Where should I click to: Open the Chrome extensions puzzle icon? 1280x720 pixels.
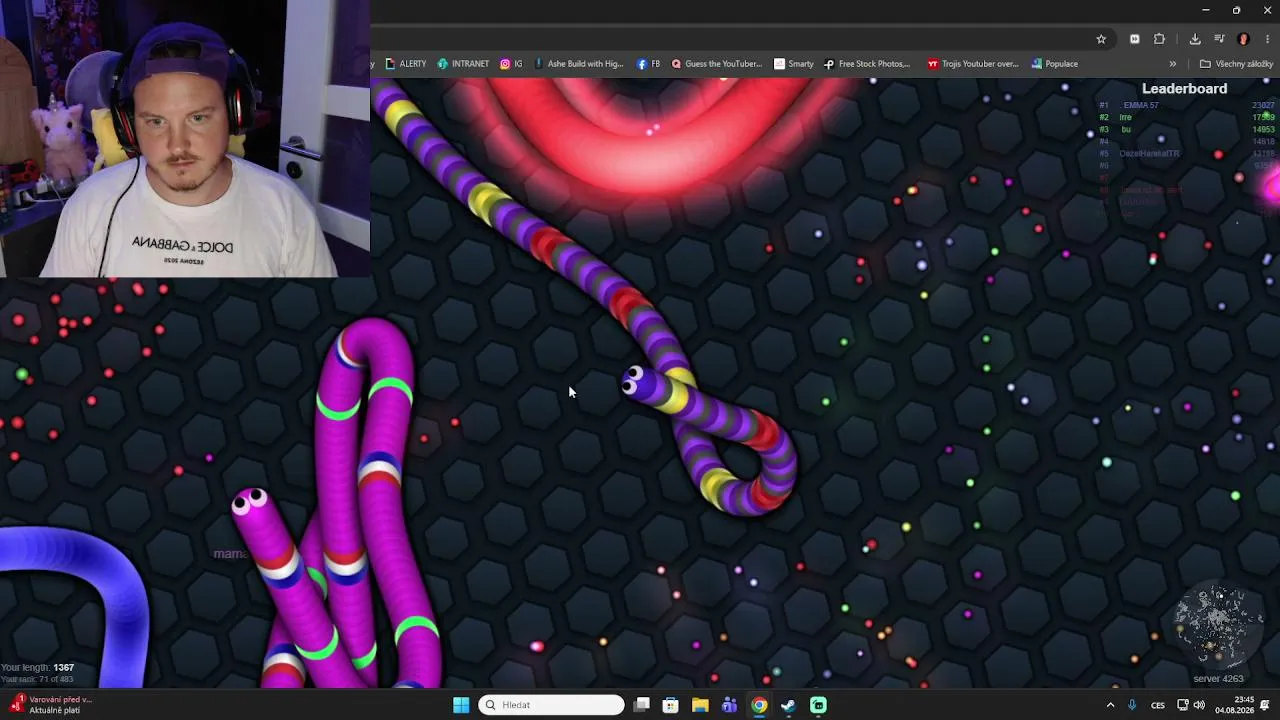pyautogui.click(x=1159, y=39)
